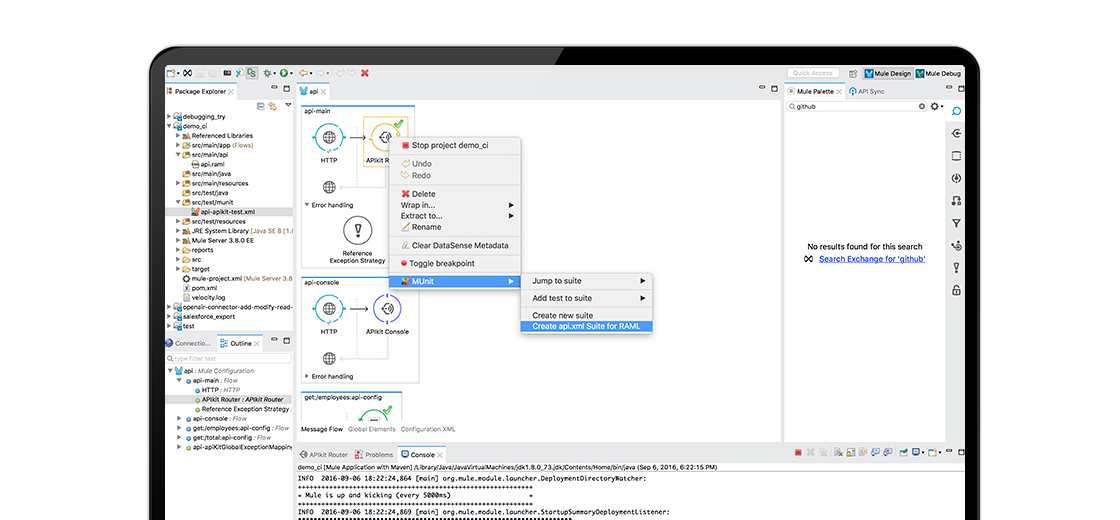
Task: Choose Create api.xml Suite for RAML
Action: [586, 326]
